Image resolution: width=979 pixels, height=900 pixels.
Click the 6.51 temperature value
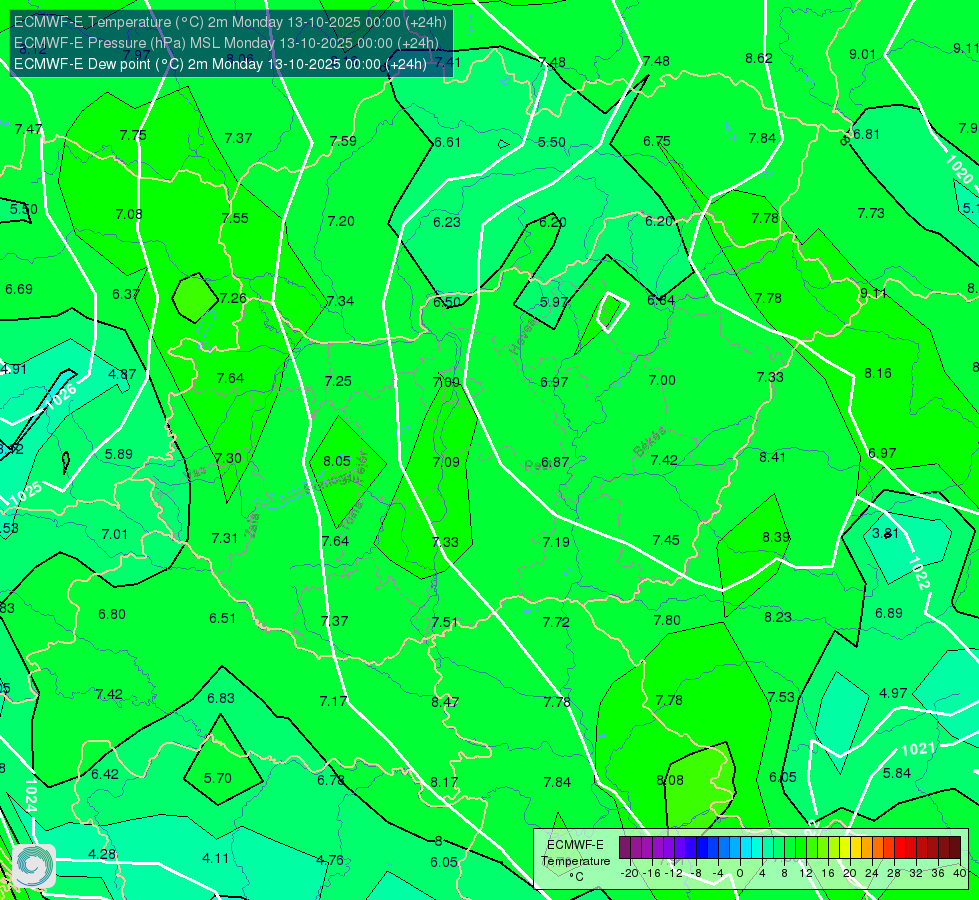[222, 618]
